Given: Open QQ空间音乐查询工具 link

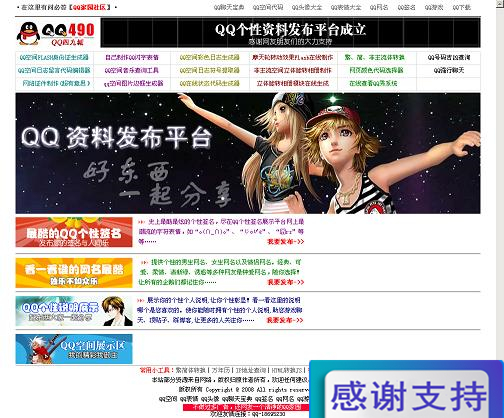Looking at the screenshot, I should click(x=132, y=70).
